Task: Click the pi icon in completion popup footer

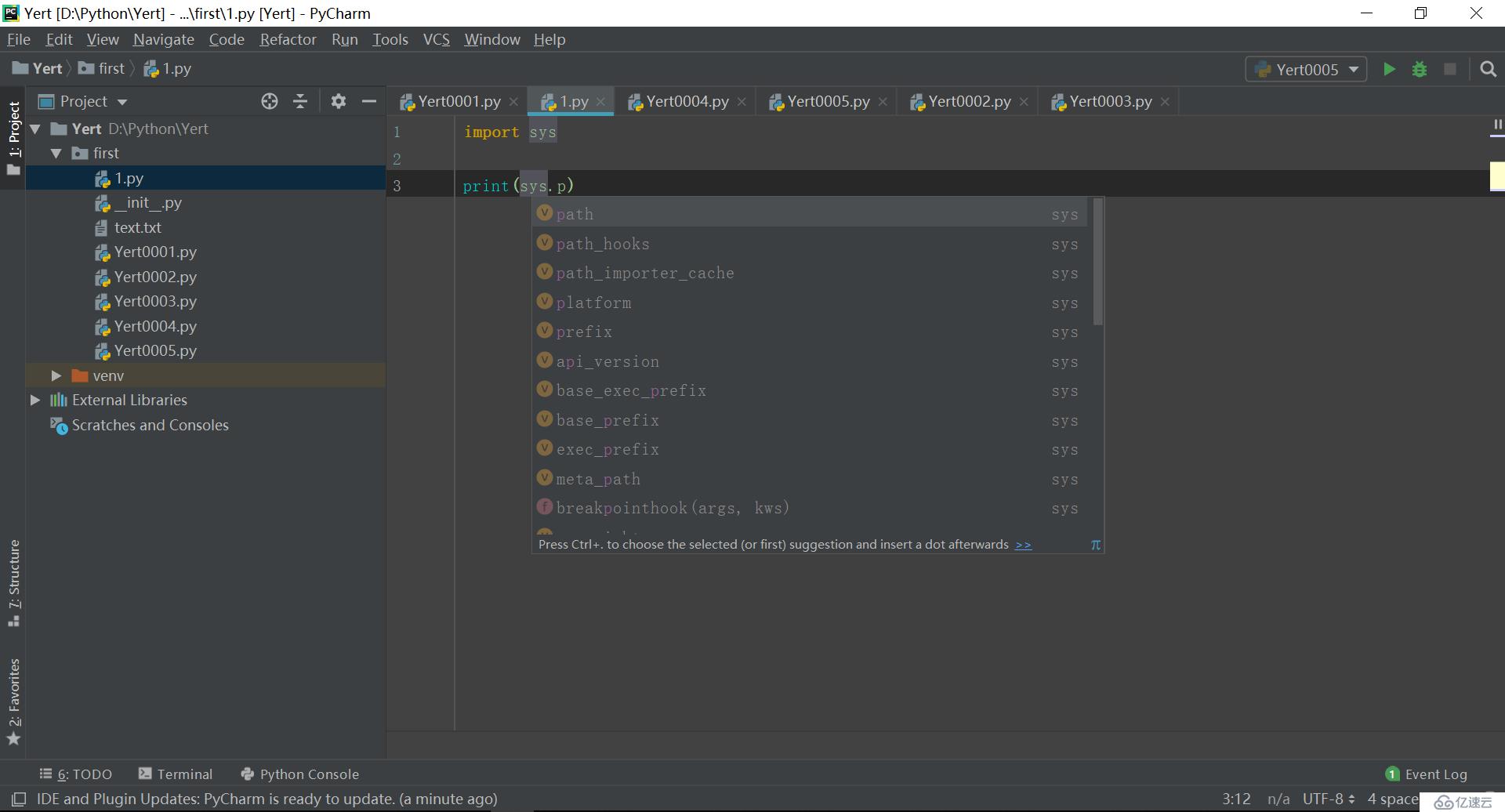Action: [1096, 545]
